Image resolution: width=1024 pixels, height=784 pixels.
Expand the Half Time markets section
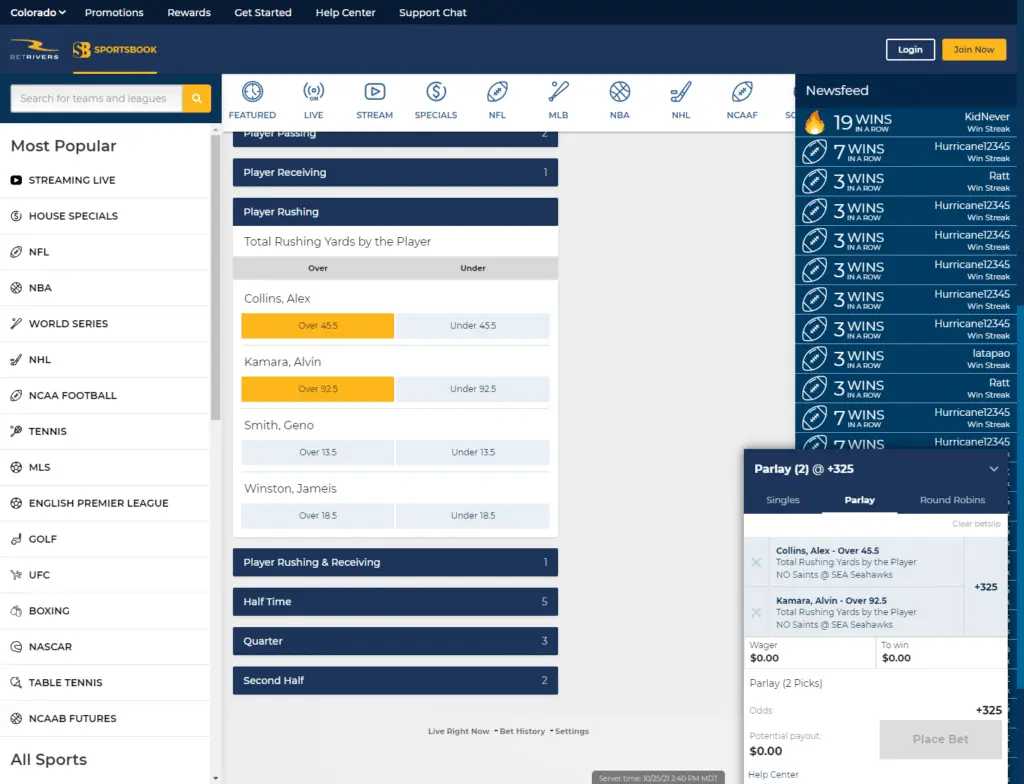pos(395,602)
